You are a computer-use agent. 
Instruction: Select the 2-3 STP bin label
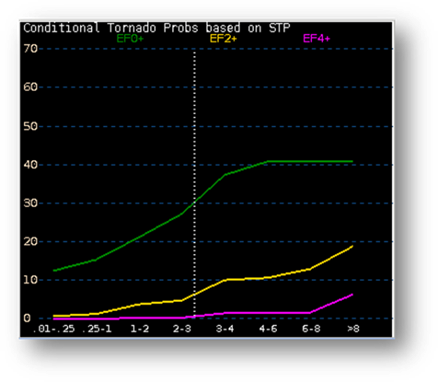click(182, 329)
